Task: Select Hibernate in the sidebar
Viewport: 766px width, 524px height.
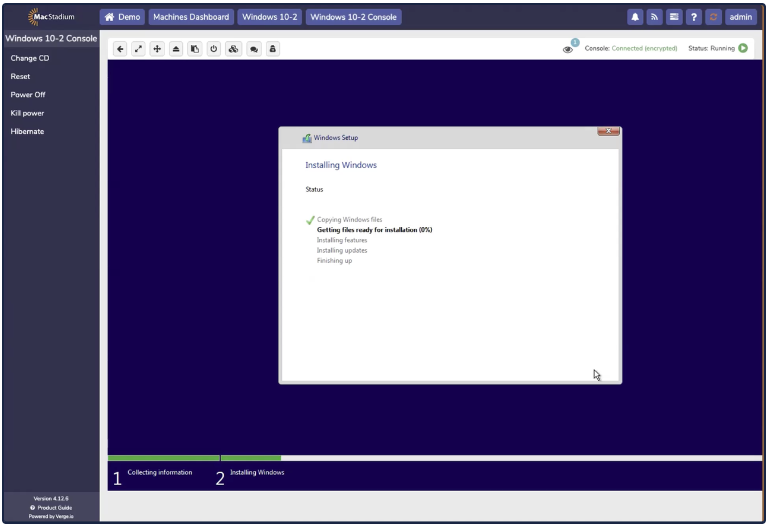Action: (x=27, y=131)
